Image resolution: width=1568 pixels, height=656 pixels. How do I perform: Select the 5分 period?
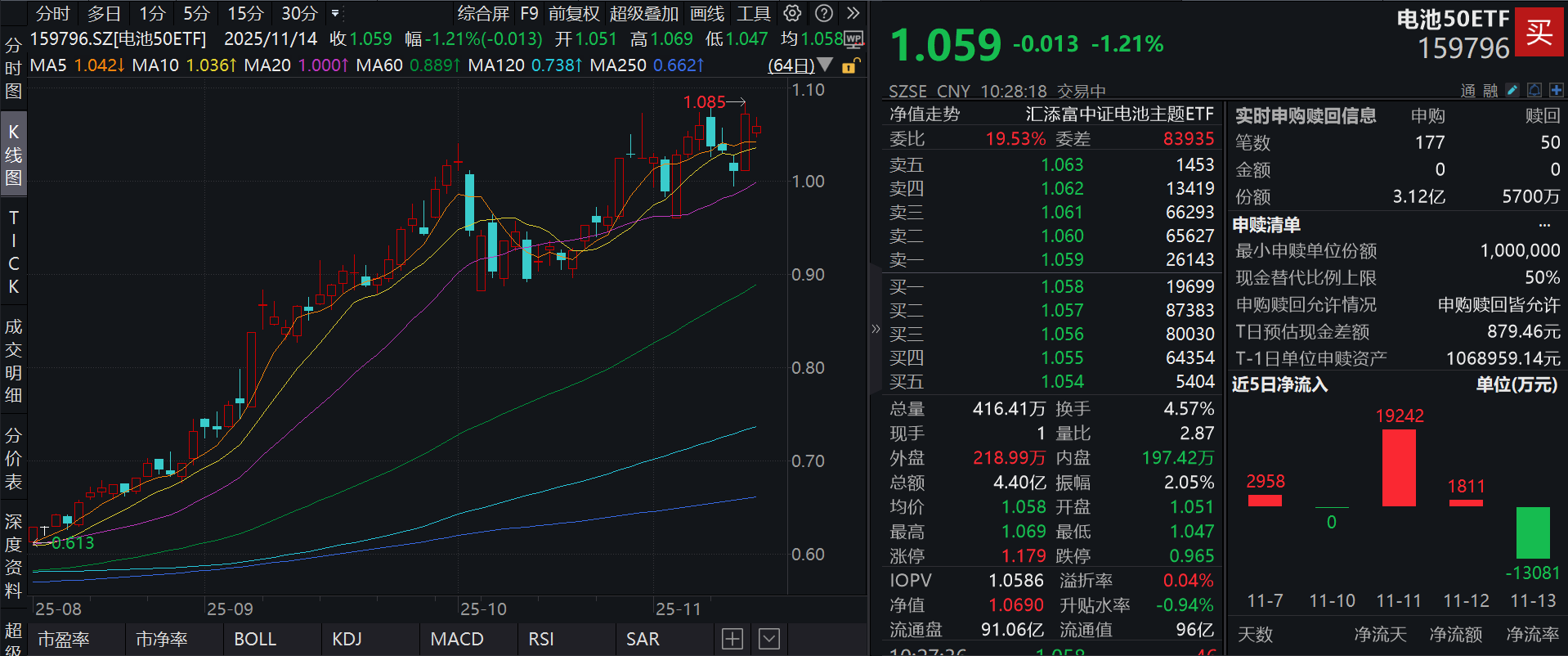pyautogui.click(x=196, y=13)
